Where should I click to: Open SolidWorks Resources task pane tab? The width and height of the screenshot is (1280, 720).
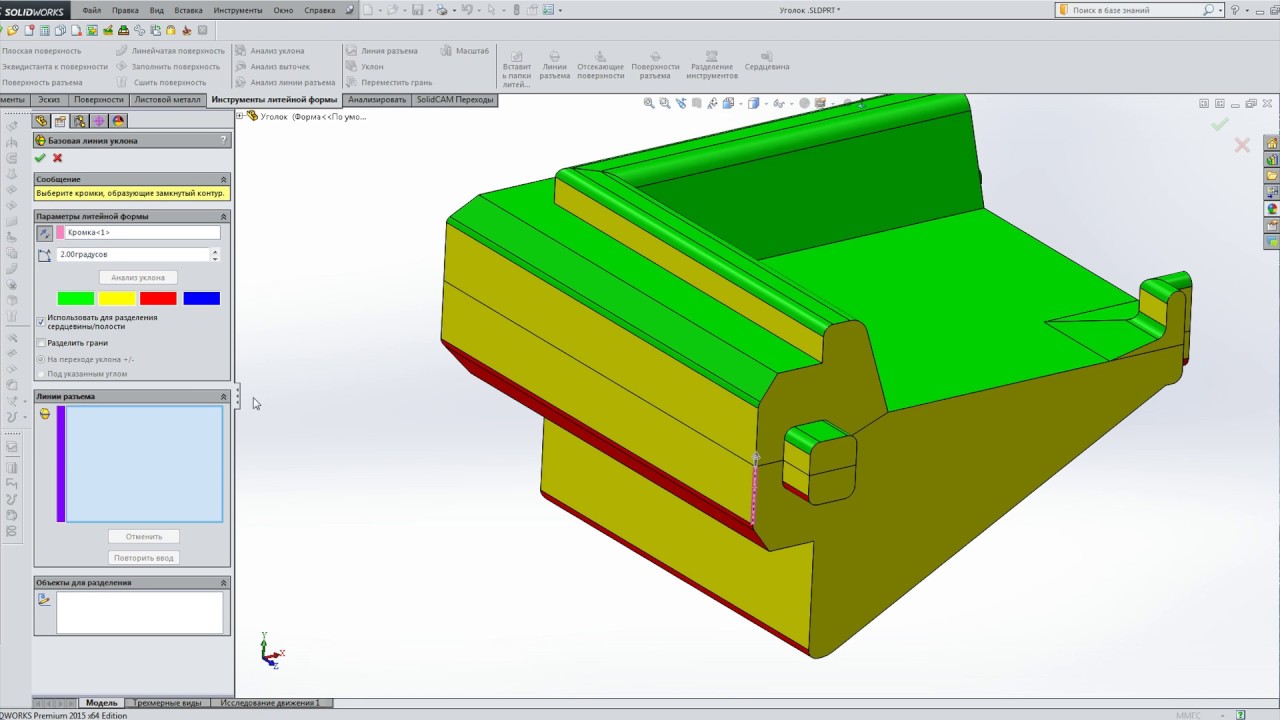(x=1272, y=143)
